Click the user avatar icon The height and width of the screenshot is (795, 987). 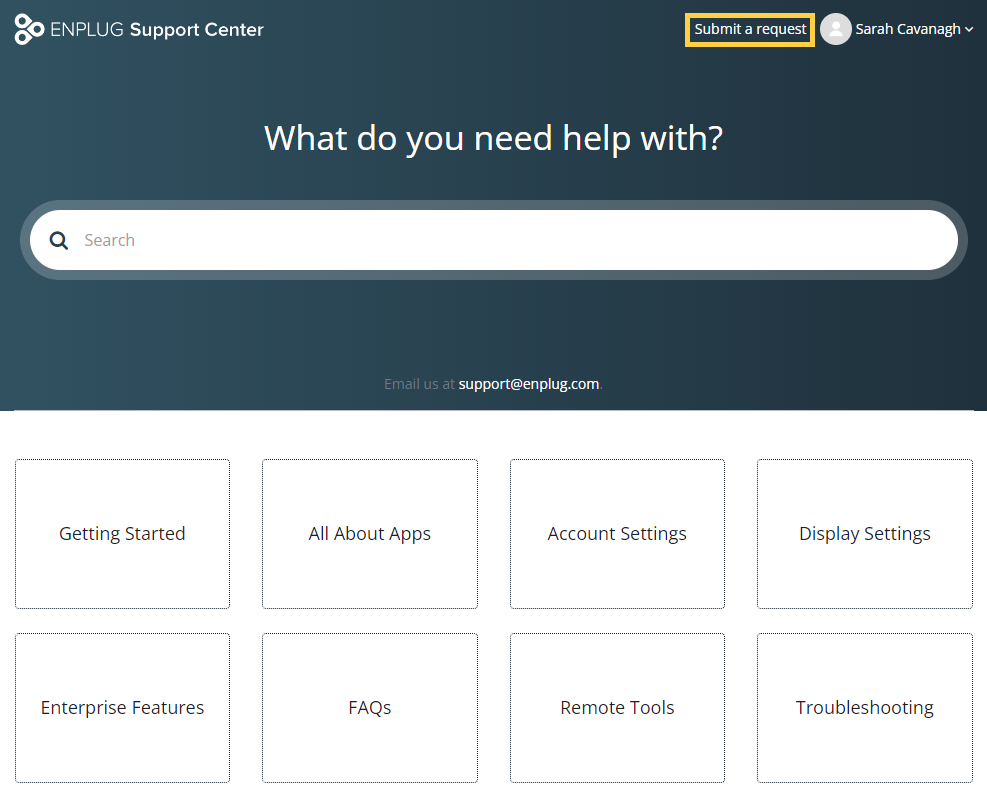[x=835, y=30]
